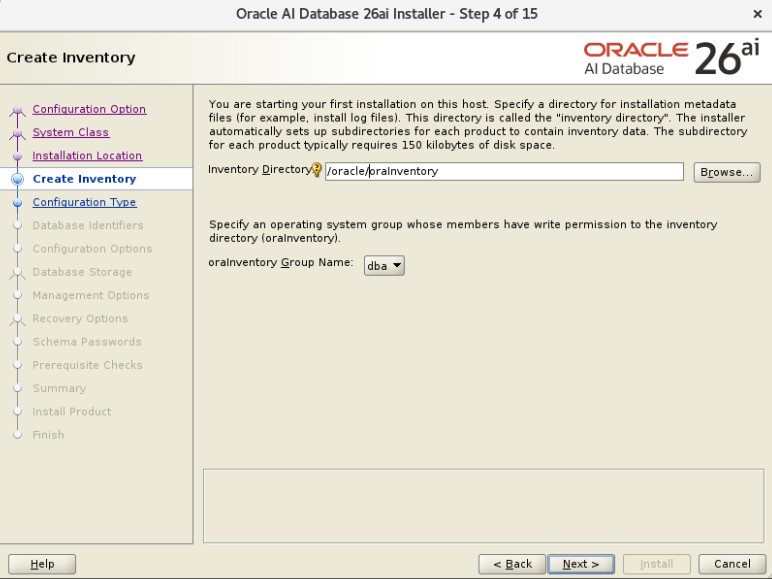Image resolution: width=772 pixels, height=579 pixels.
Task: Go to the Configuration Option step
Action: click(x=89, y=109)
